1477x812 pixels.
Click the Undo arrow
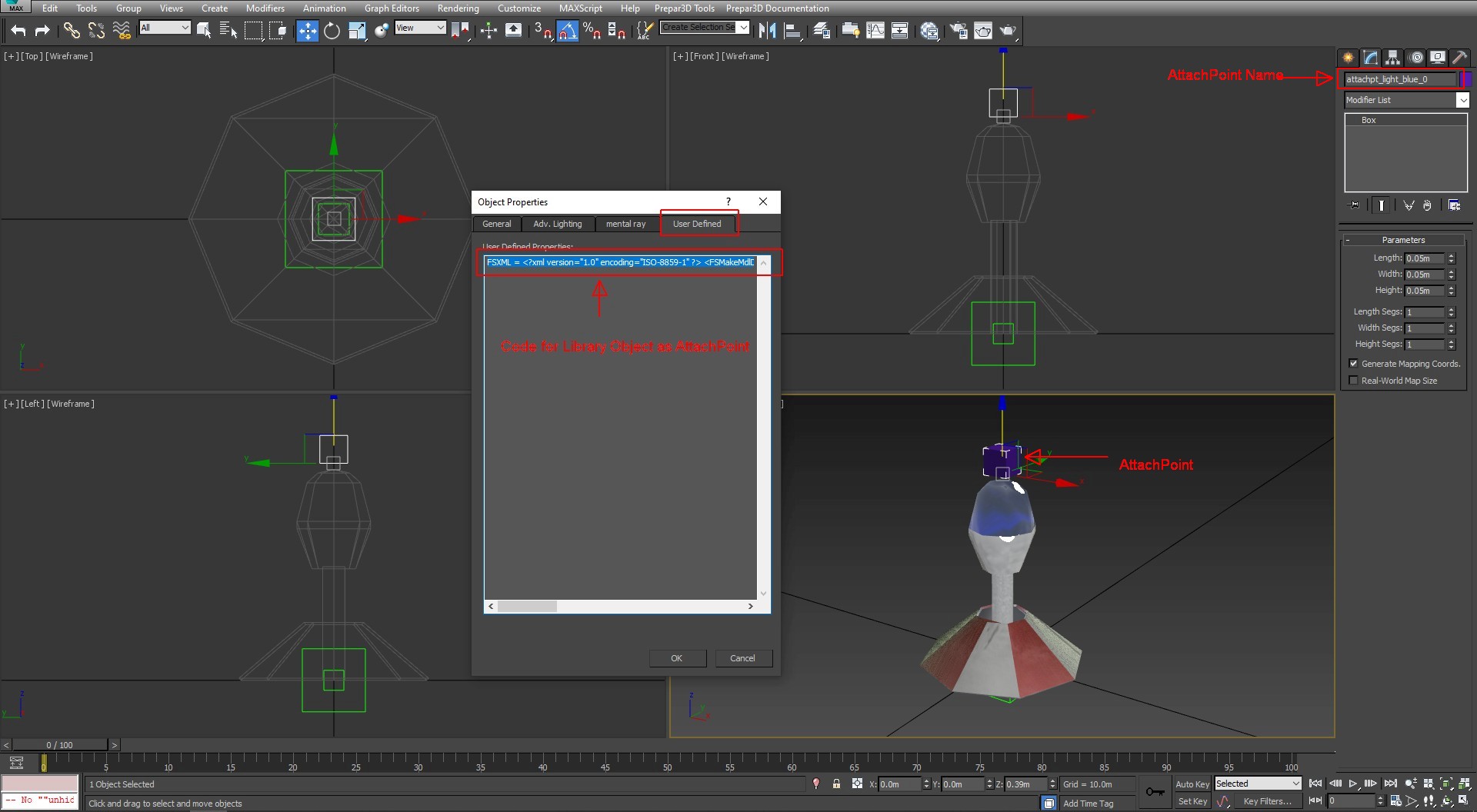[x=18, y=31]
